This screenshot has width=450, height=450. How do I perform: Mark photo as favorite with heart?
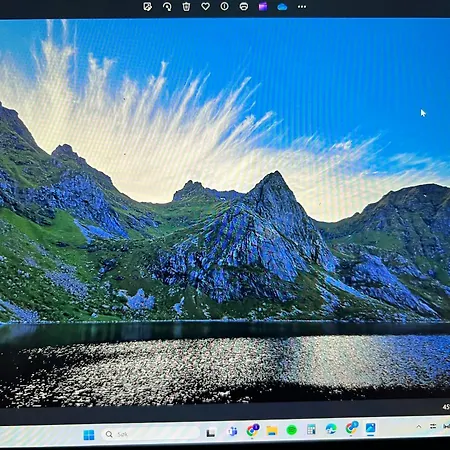tap(205, 6)
